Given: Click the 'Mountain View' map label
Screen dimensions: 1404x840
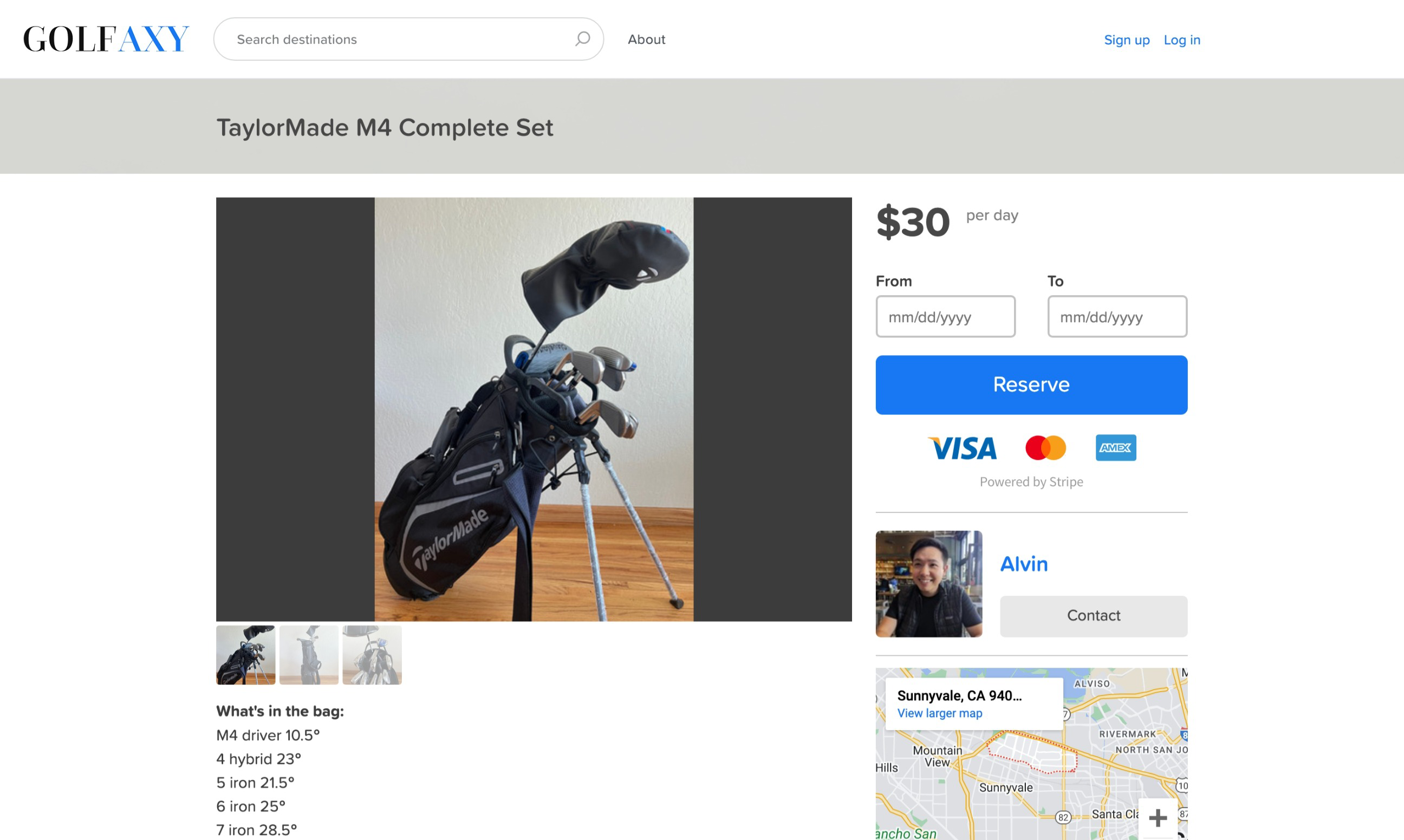Looking at the screenshot, I should tap(938, 756).
